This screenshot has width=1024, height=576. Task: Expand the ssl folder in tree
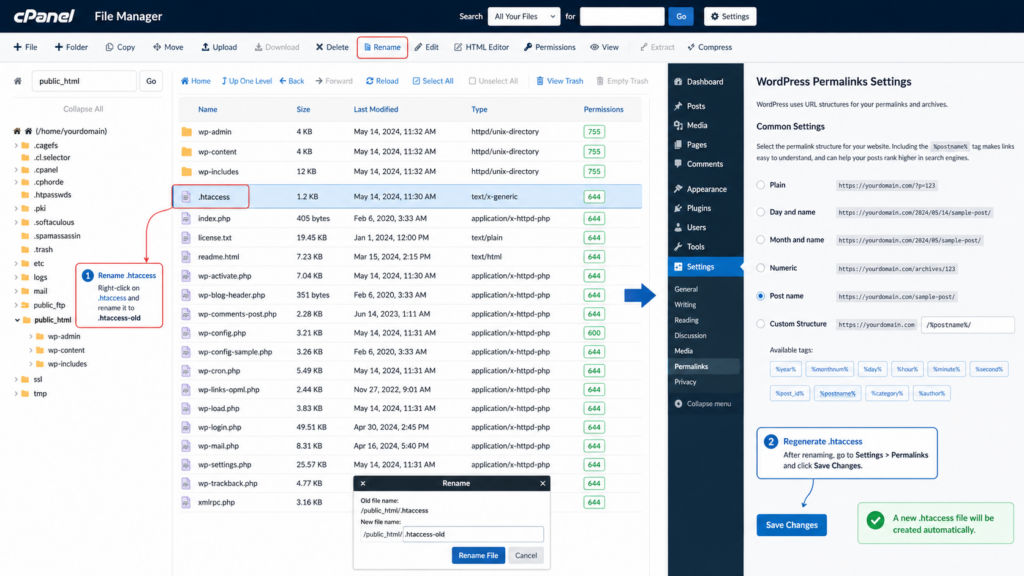16,379
